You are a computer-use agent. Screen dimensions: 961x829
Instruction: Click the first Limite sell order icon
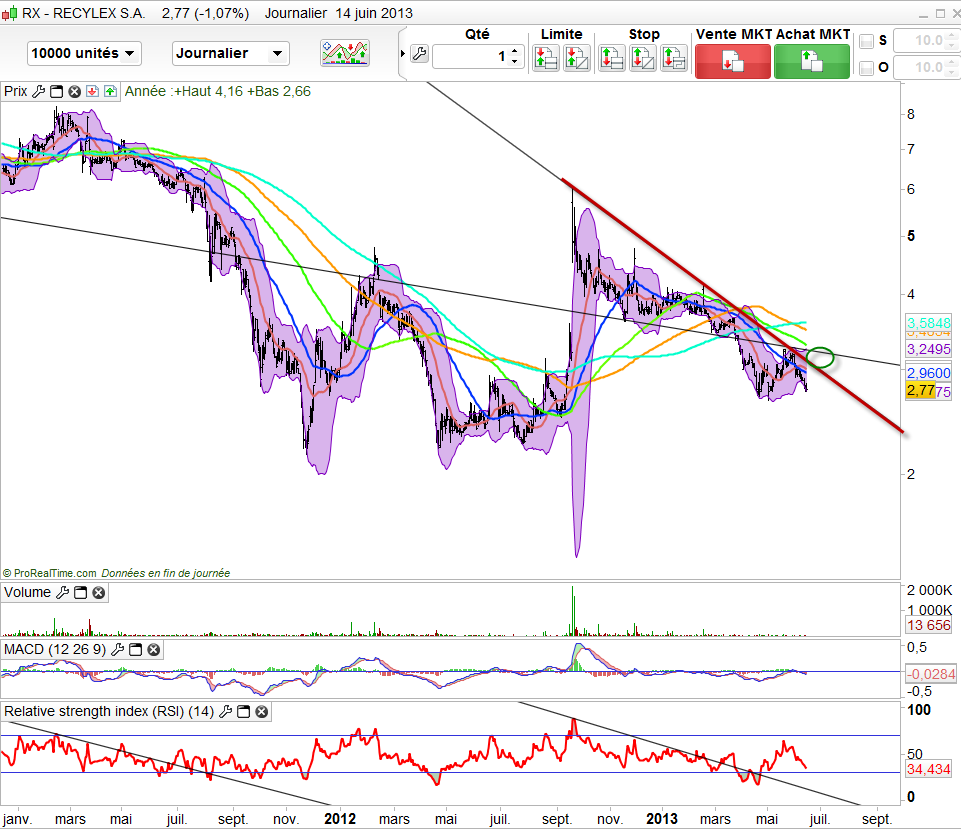tap(546, 58)
